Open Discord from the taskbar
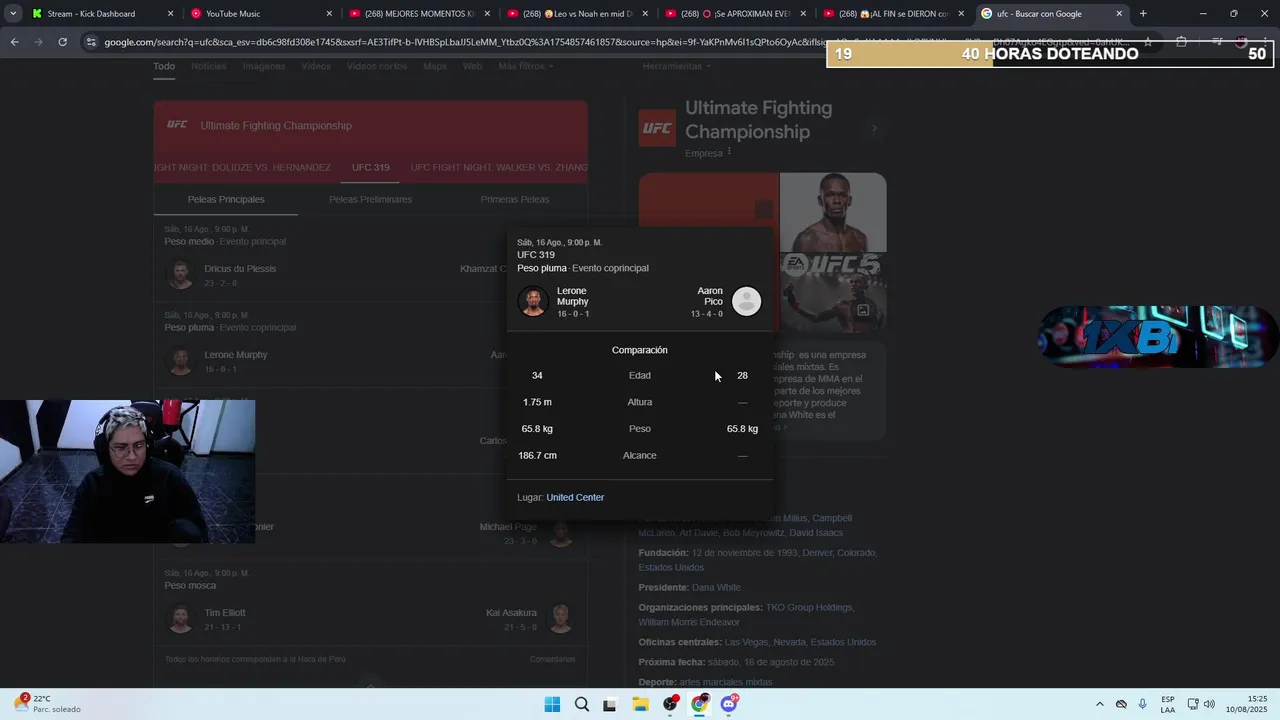Image resolution: width=1280 pixels, height=720 pixels. pyautogui.click(x=730, y=704)
